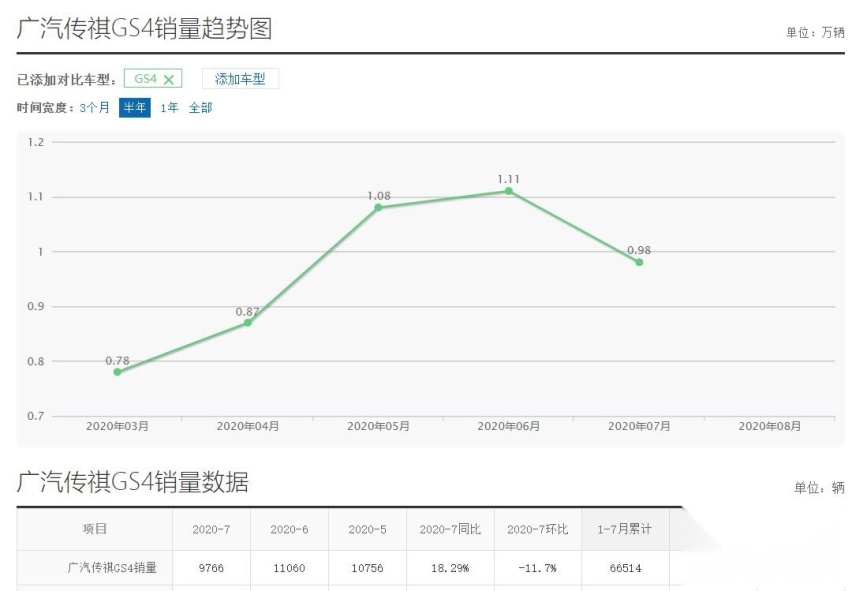Click the 2020-7 column header
This screenshot has height=591, width=852.
click(x=211, y=529)
